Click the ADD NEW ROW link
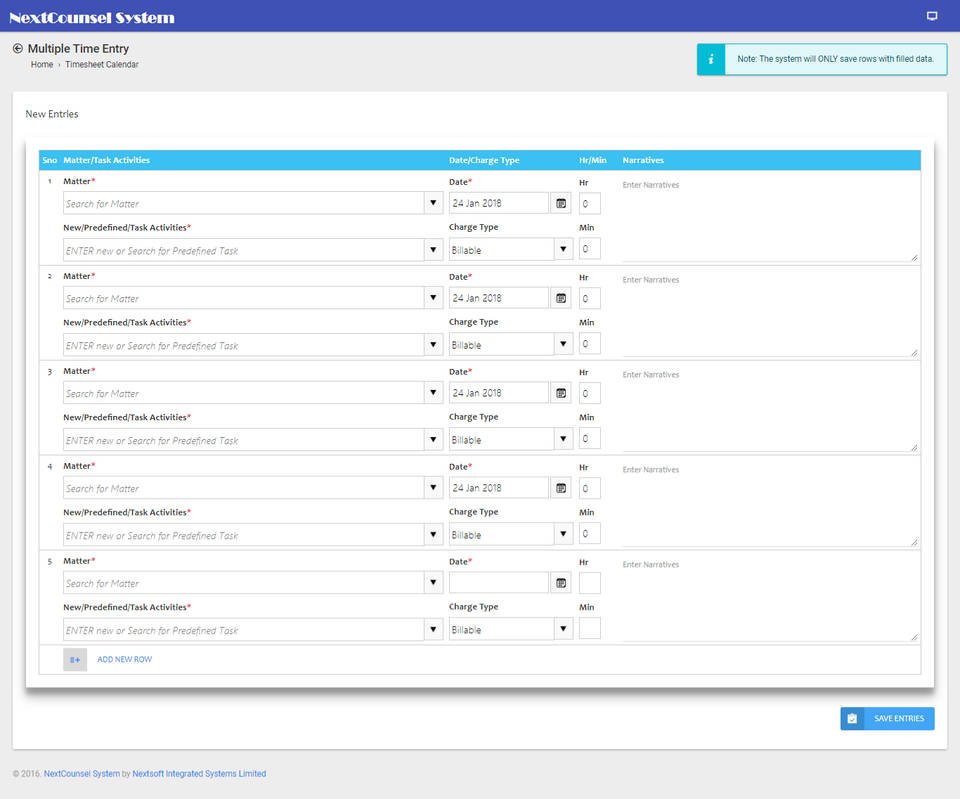960x799 pixels. pyautogui.click(x=124, y=660)
